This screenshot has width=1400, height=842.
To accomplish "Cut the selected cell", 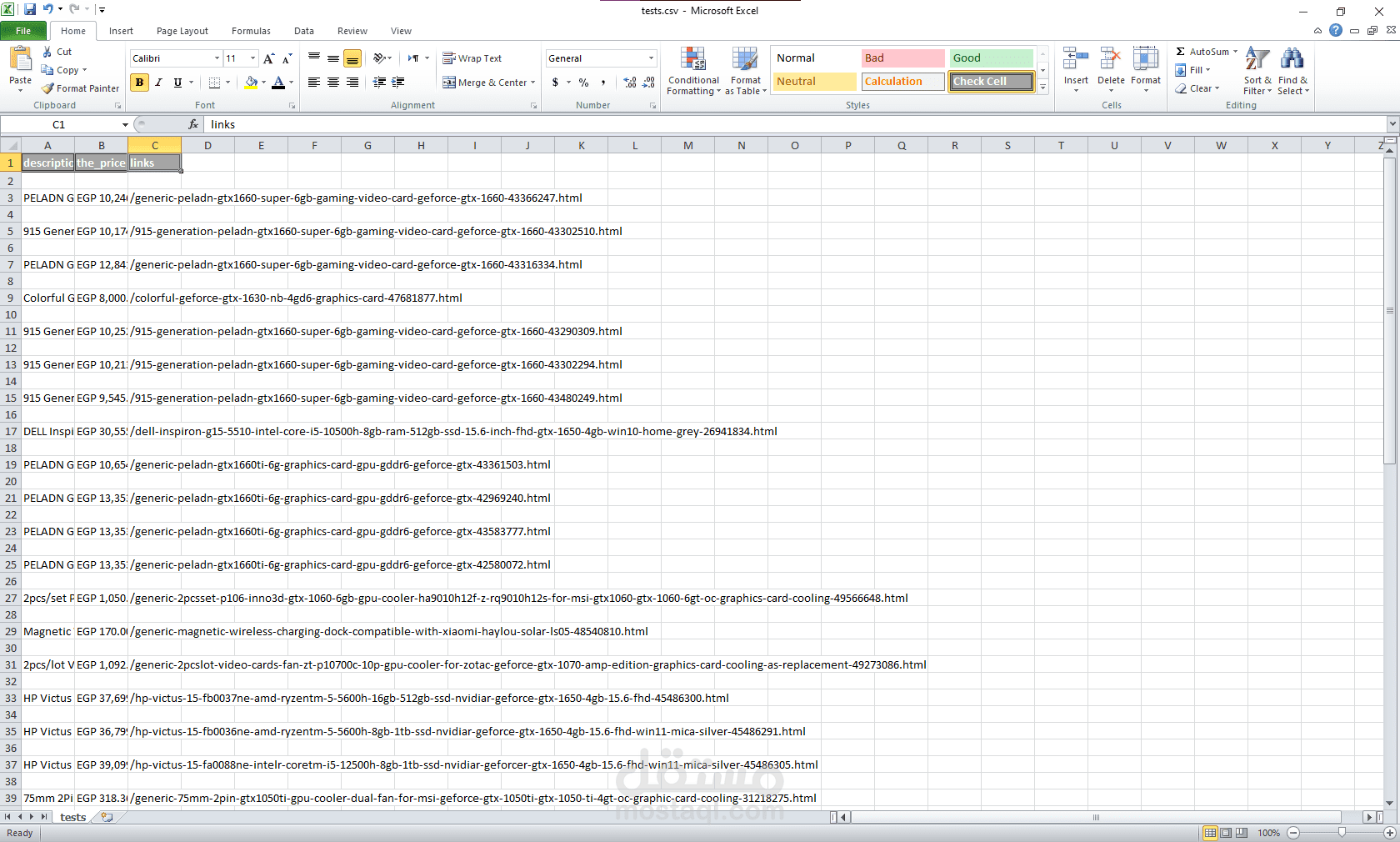I will [x=57, y=52].
